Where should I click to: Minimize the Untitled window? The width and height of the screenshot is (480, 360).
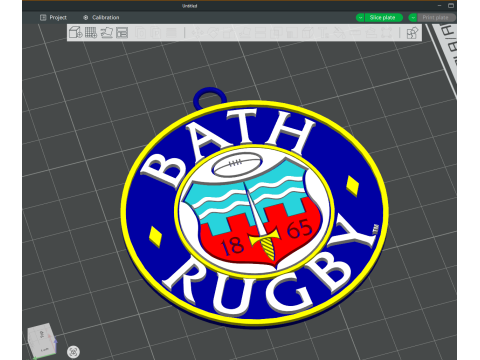(x=440, y=6)
